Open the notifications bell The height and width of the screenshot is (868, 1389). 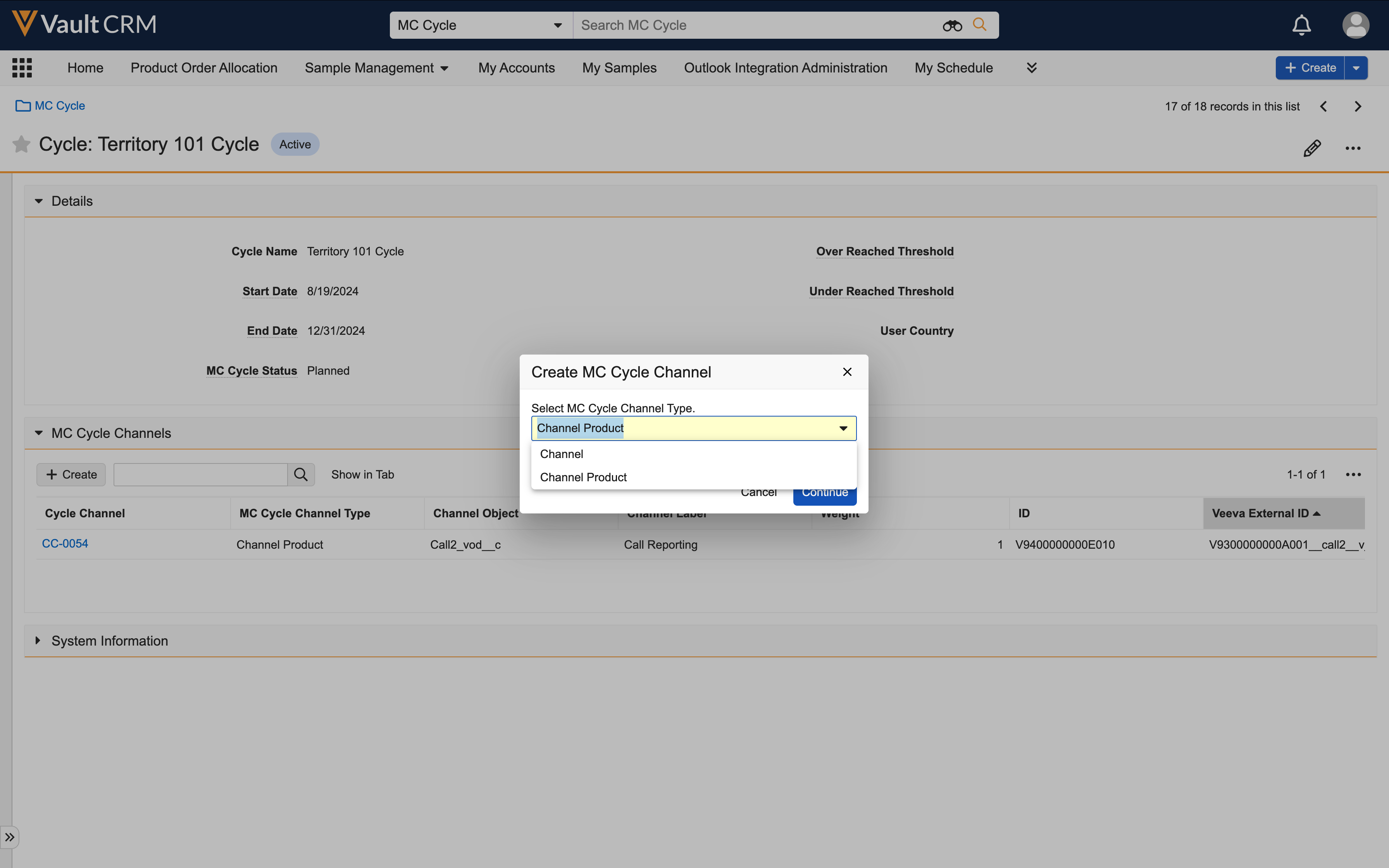(x=1301, y=25)
